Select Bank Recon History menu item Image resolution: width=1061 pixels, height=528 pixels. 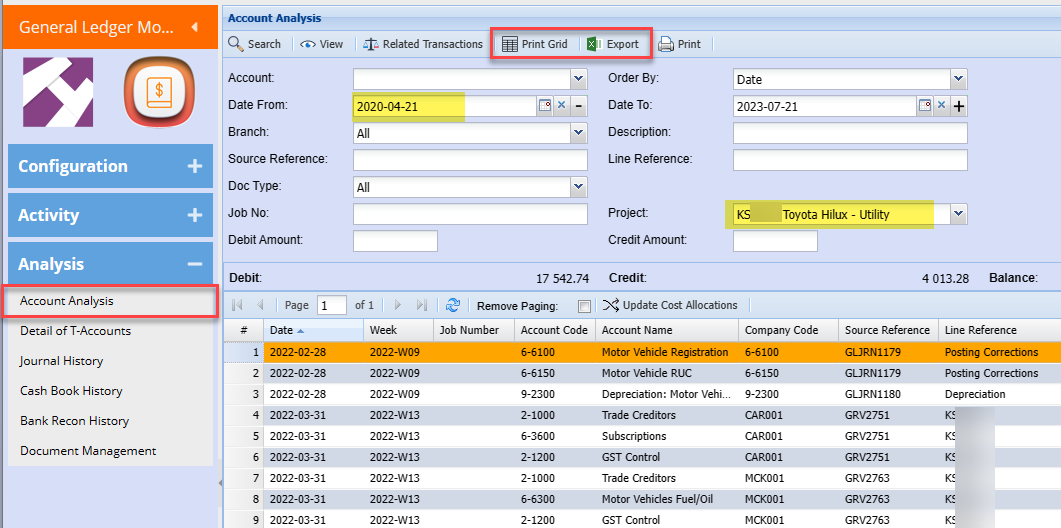pyautogui.click(x=74, y=421)
